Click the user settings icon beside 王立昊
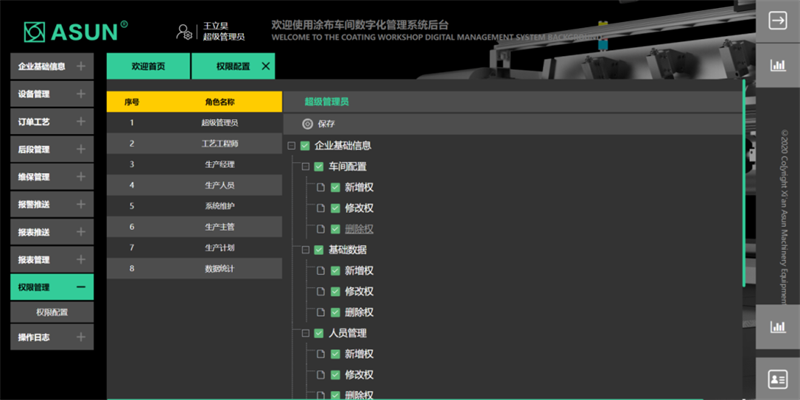This screenshot has width=800, height=400. tap(184, 31)
